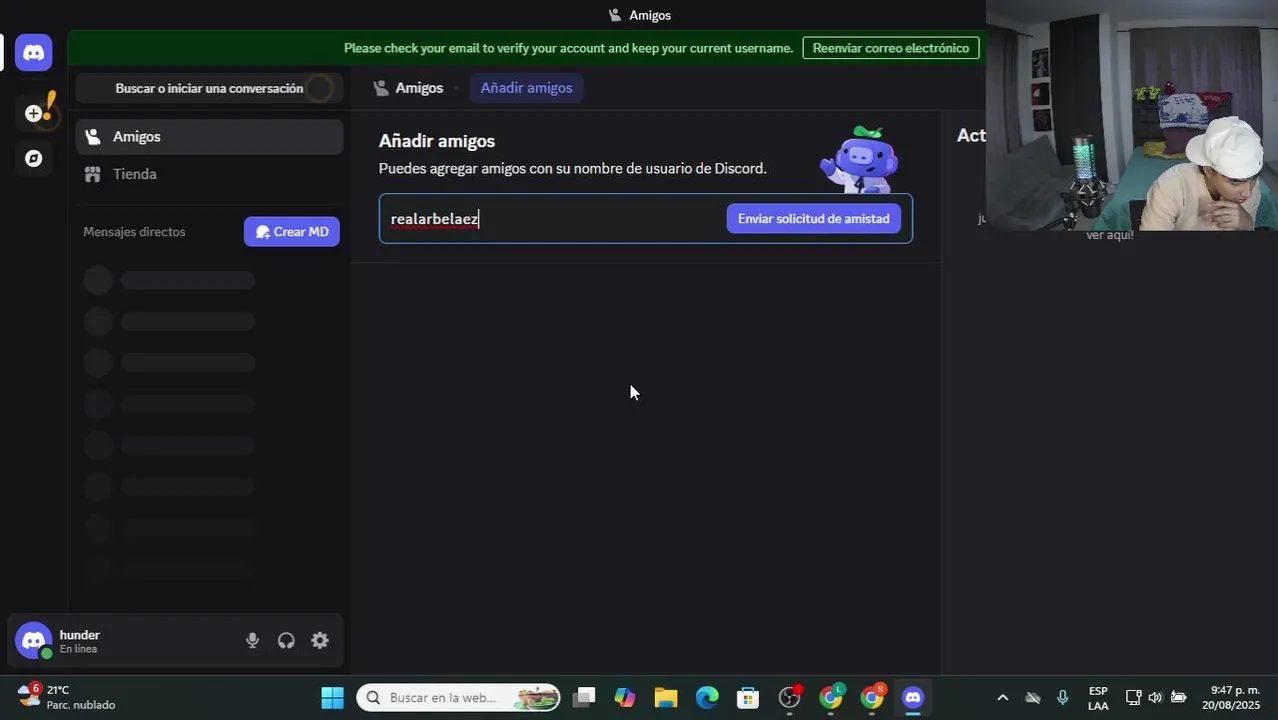Click the Añadir amigos heading text
The image size is (1278, 720).
[437, 141]
